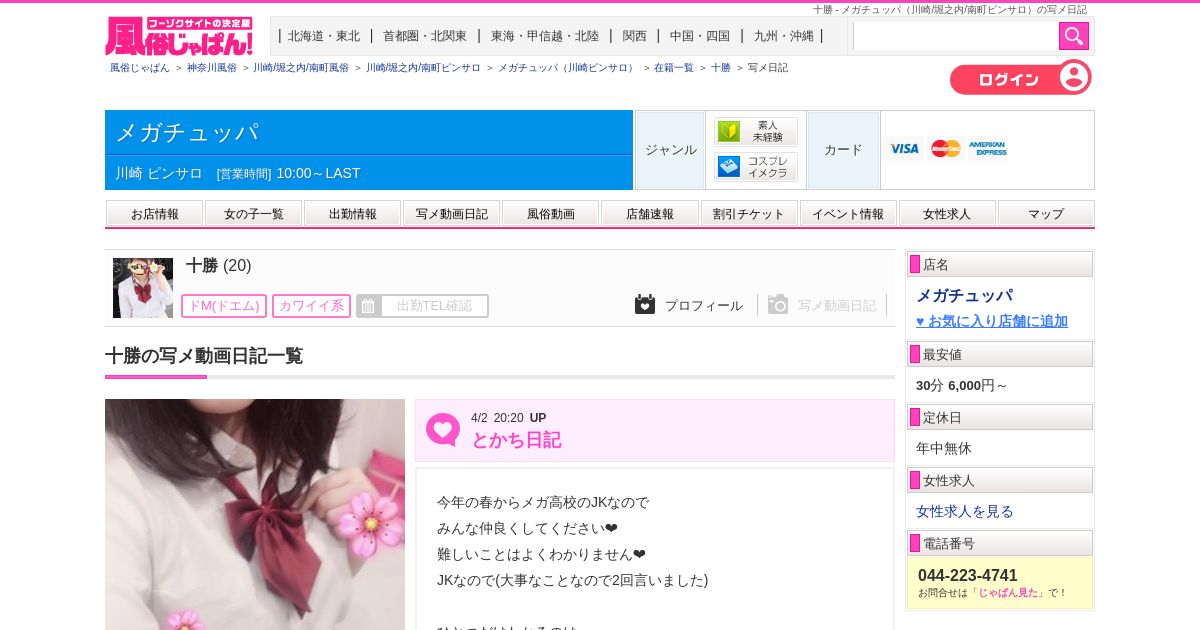Viewport: 1200px width, 630px height.
Task: Click the メガチュッパ header title
Action: point(187,133)
